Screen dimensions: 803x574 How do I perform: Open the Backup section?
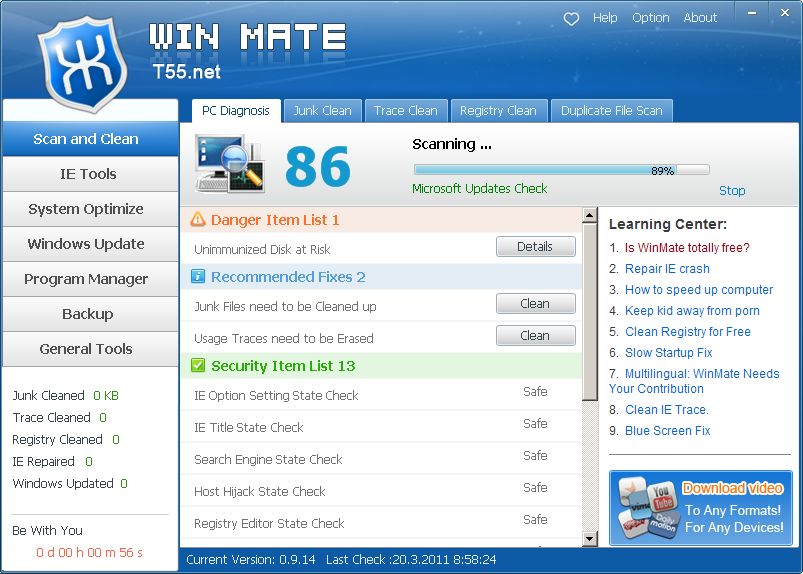click(x=90, y=314)
